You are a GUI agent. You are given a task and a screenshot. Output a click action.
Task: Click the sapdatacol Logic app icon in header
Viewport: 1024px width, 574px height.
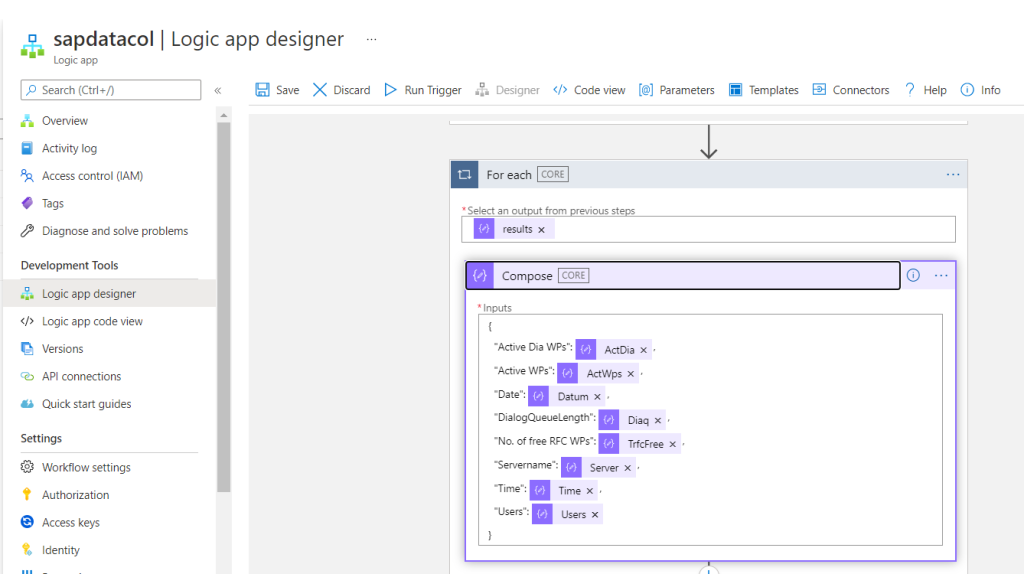coord(32,46)
